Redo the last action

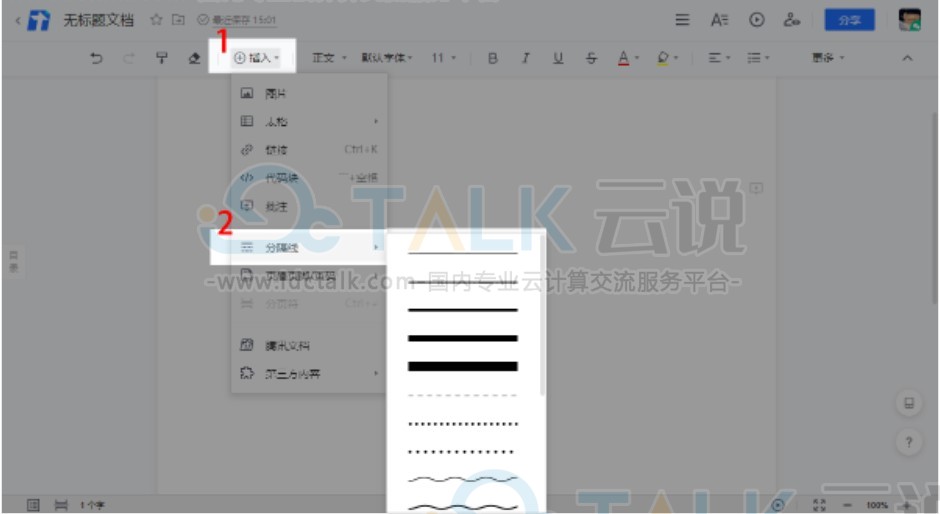point(128,58)
